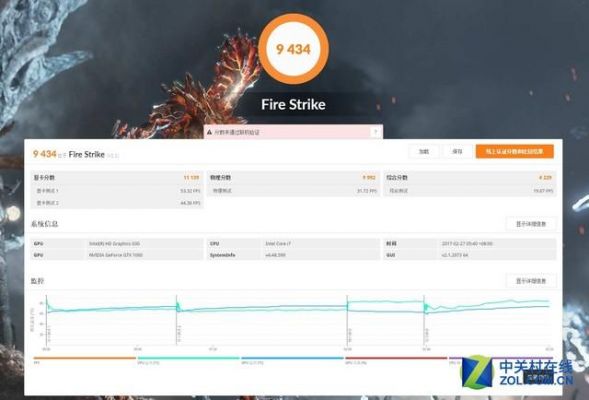Screen dimensions: 589x400
Task: Select the graphics test 1 row with 53.32 FPS
Action: 117,191
